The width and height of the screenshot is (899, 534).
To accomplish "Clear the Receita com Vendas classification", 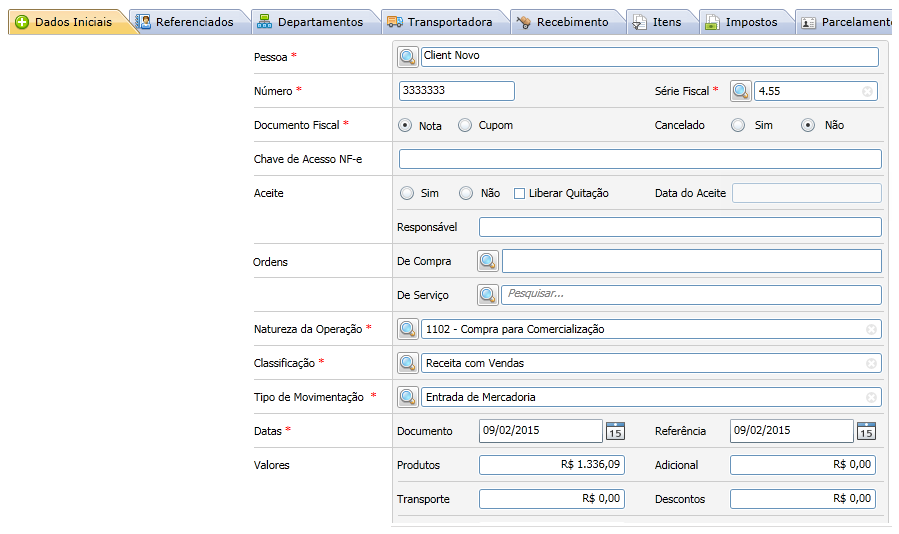I will pos(871,363).
